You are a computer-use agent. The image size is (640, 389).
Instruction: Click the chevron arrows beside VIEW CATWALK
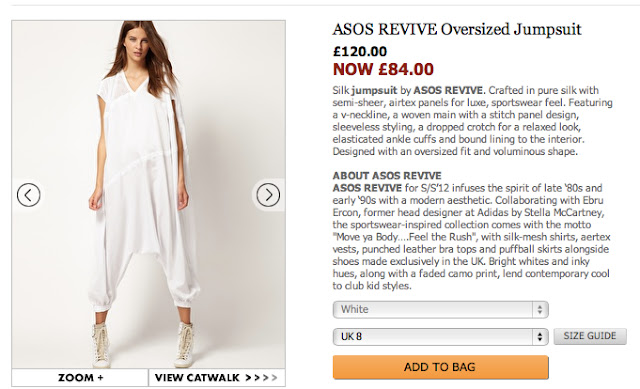click(x=261, y=378)
